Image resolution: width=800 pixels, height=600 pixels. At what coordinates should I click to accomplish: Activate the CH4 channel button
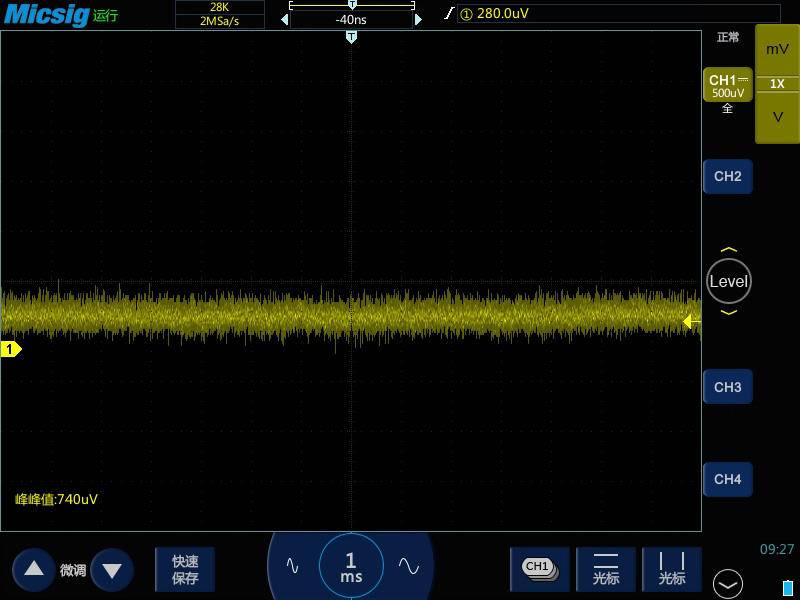coord(727,480)
